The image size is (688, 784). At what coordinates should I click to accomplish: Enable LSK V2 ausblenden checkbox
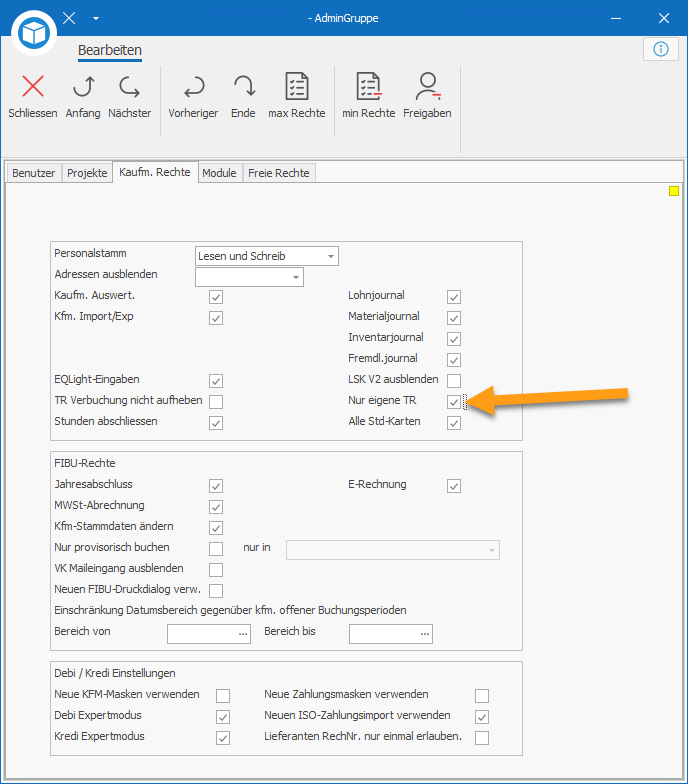tap(454, 381)
